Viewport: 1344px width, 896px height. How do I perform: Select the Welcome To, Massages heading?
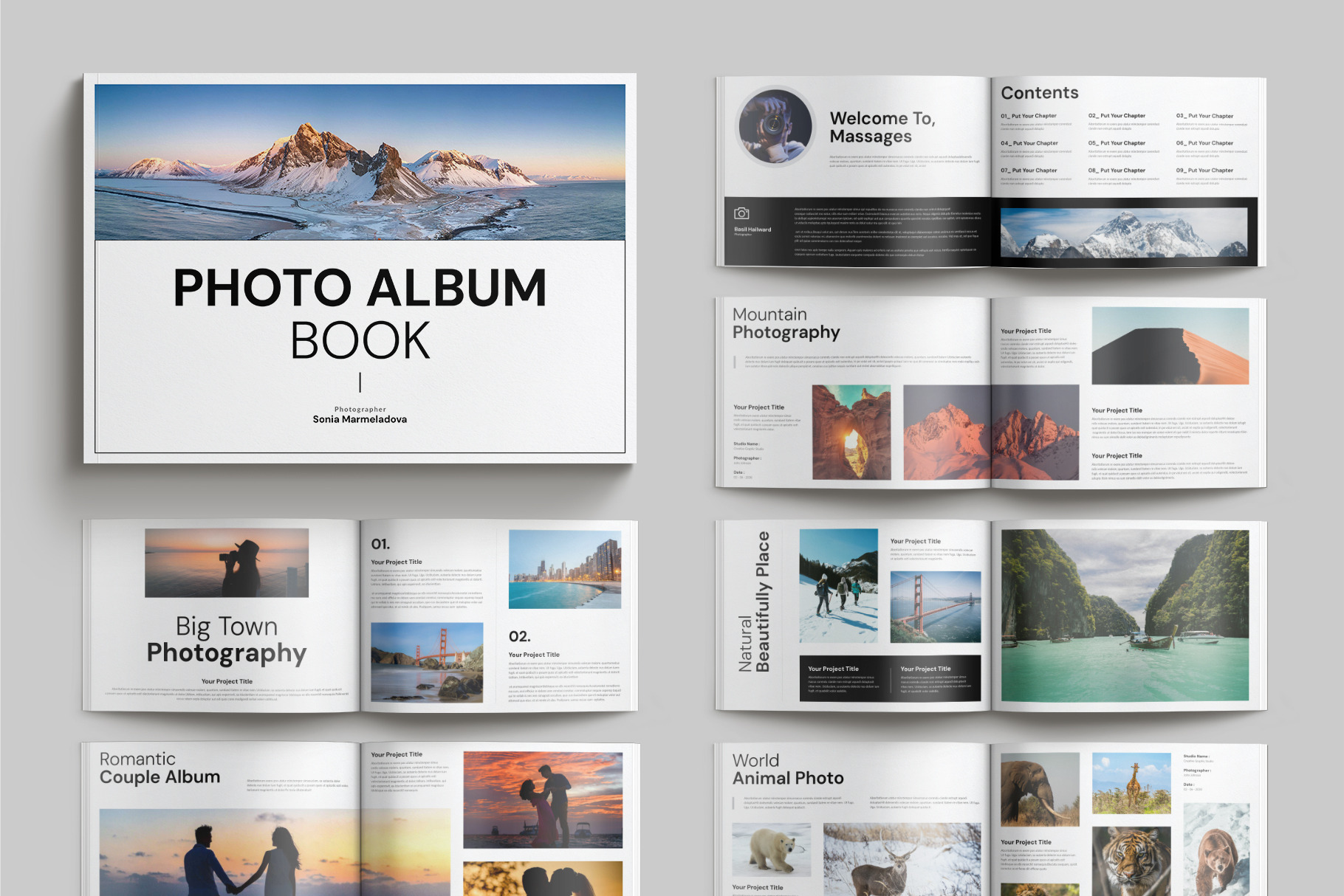coord(882,127)
